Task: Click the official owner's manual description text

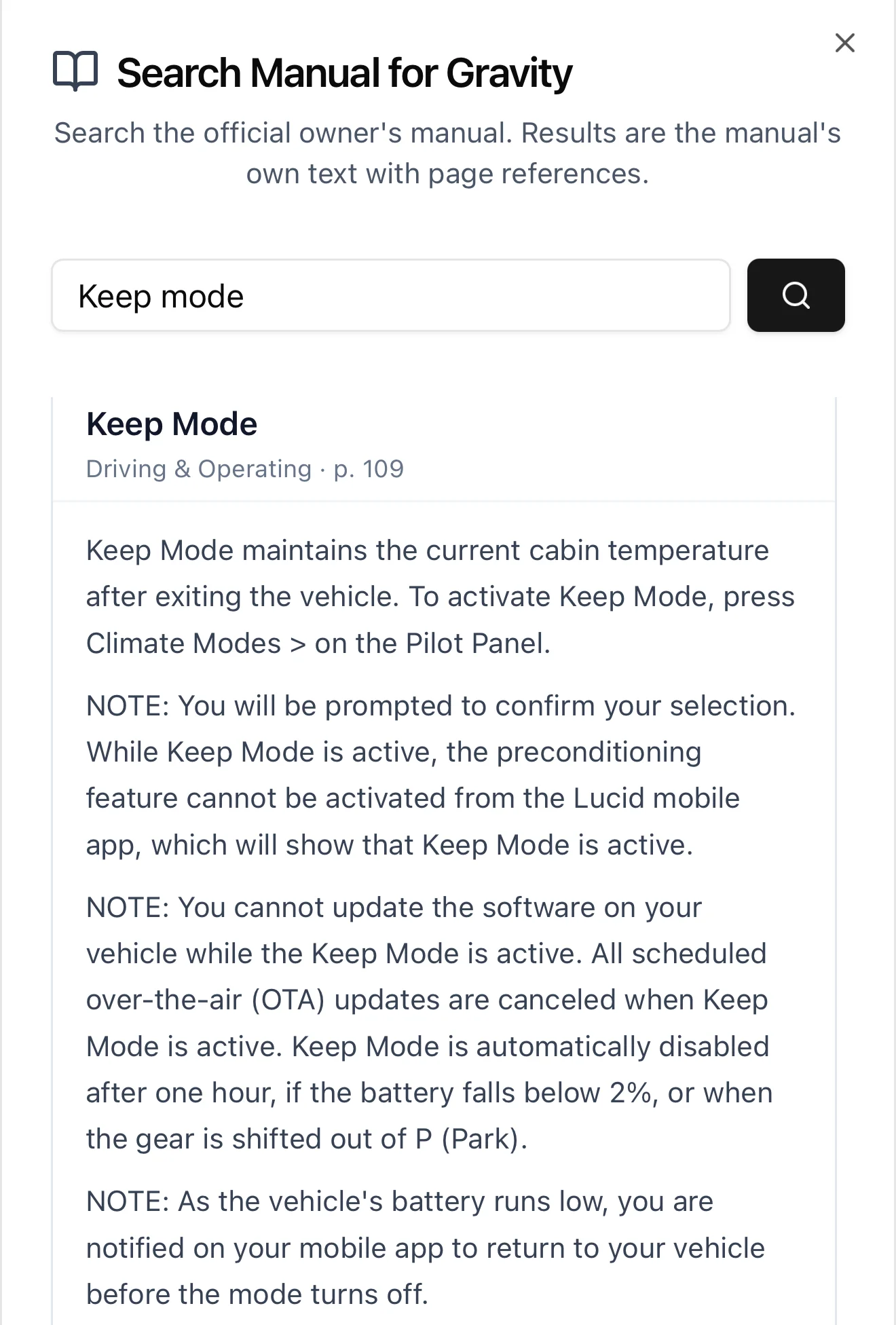Action: tap(447, 153)
